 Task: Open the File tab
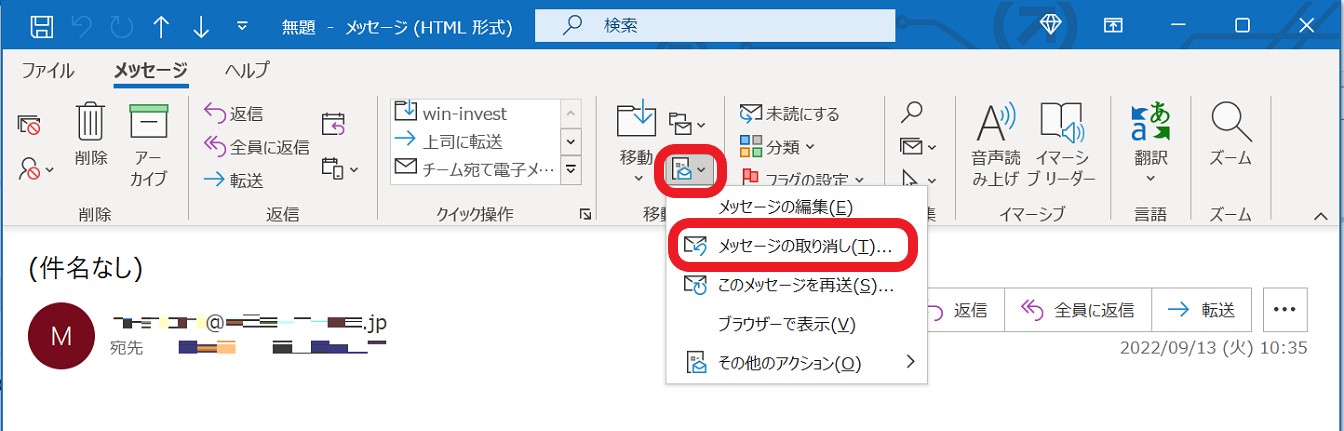[x=47, y=70]
